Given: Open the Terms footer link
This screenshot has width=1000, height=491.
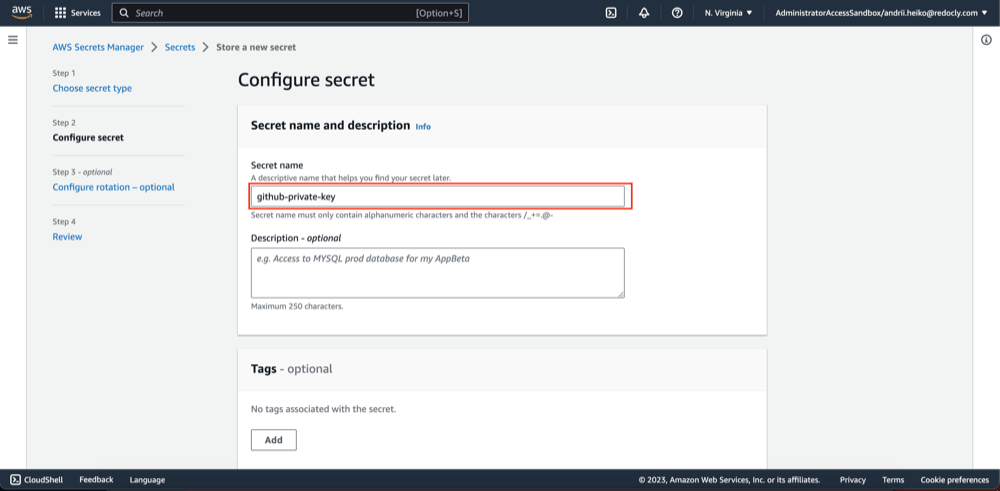Looking at the screenshot, I should click(x=893, y=480).
